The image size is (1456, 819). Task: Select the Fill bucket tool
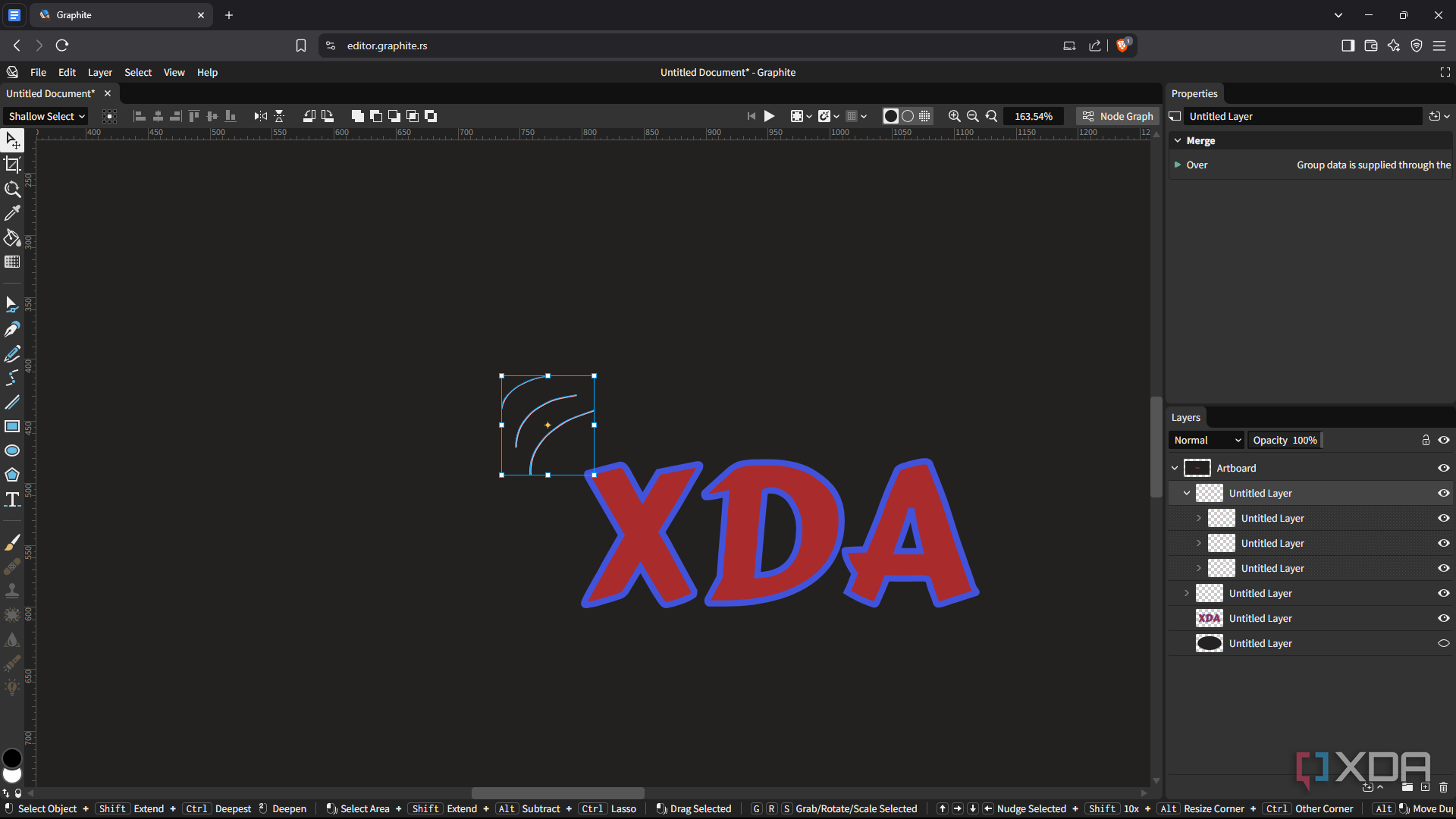click(x=12, y=237)
